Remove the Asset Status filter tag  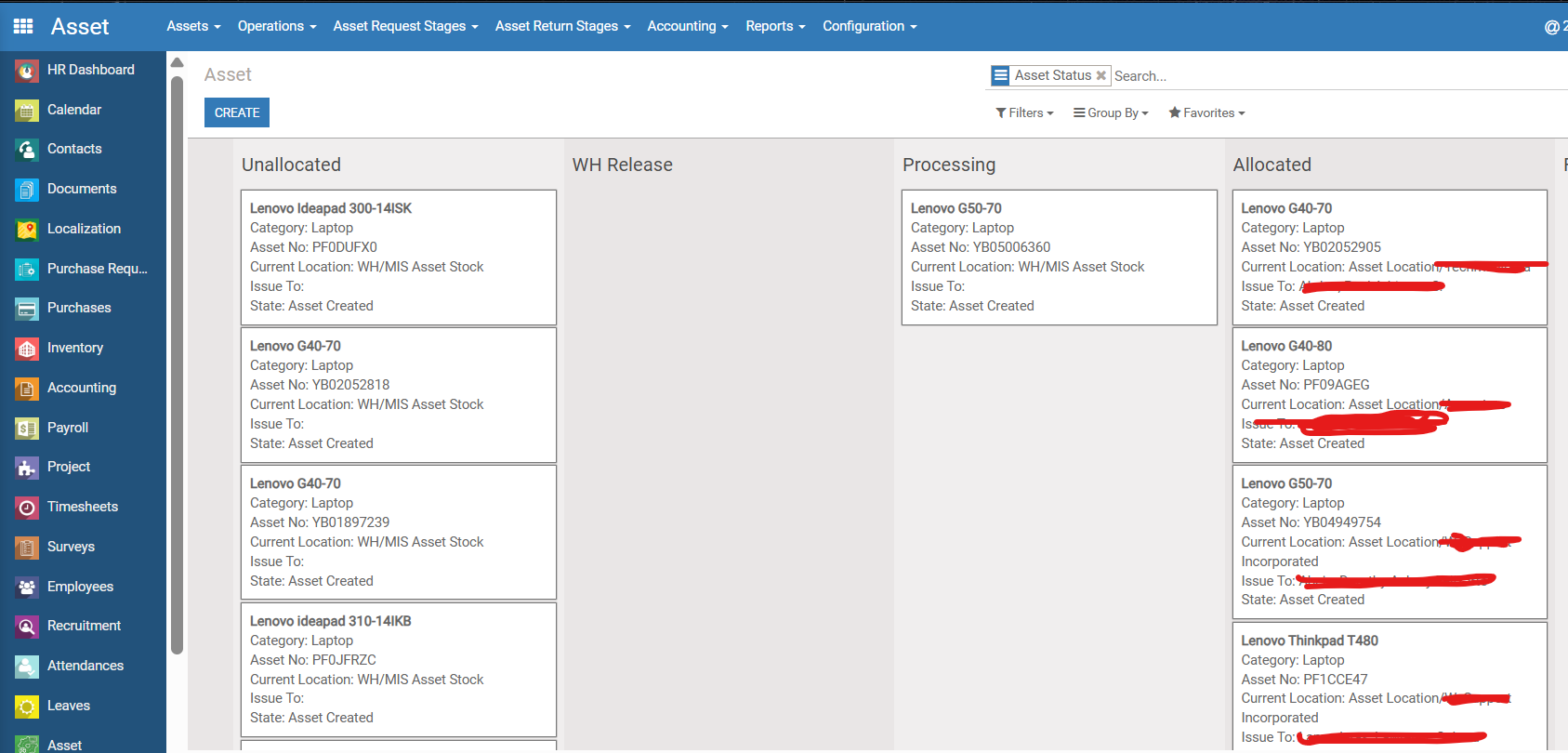(x=1101, y=76)
